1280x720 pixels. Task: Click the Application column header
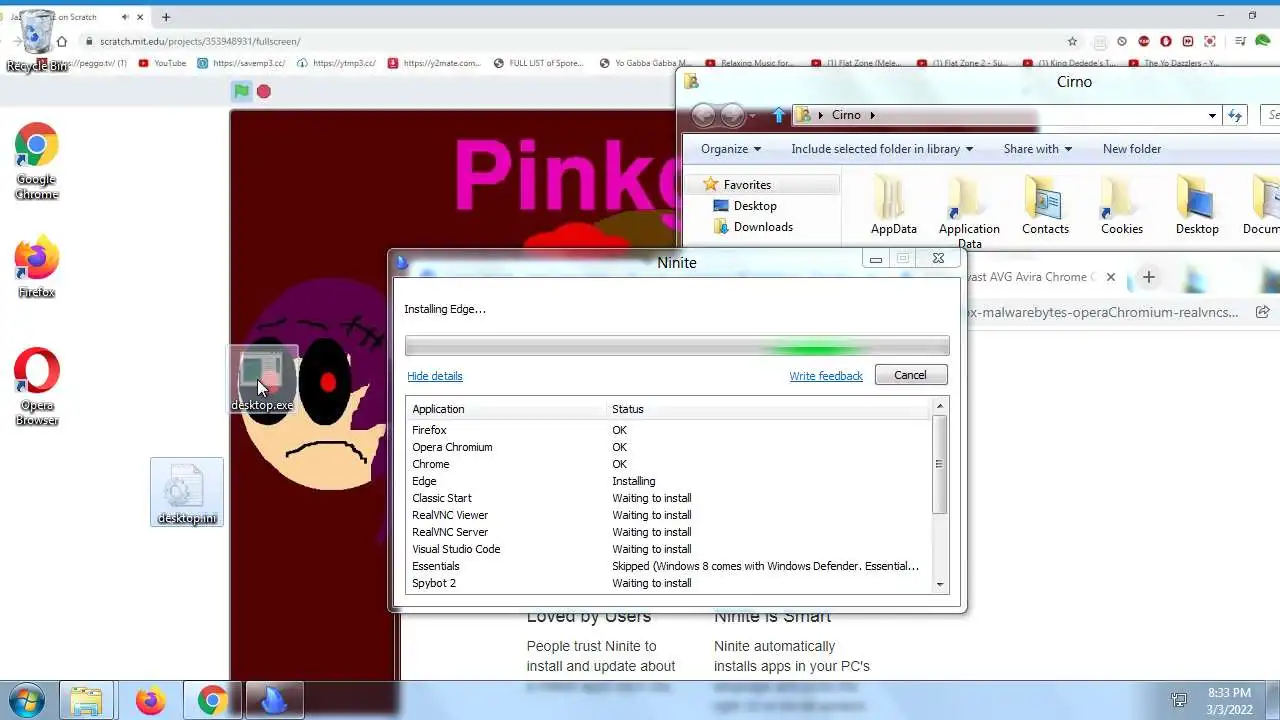(x=508, y=409)
